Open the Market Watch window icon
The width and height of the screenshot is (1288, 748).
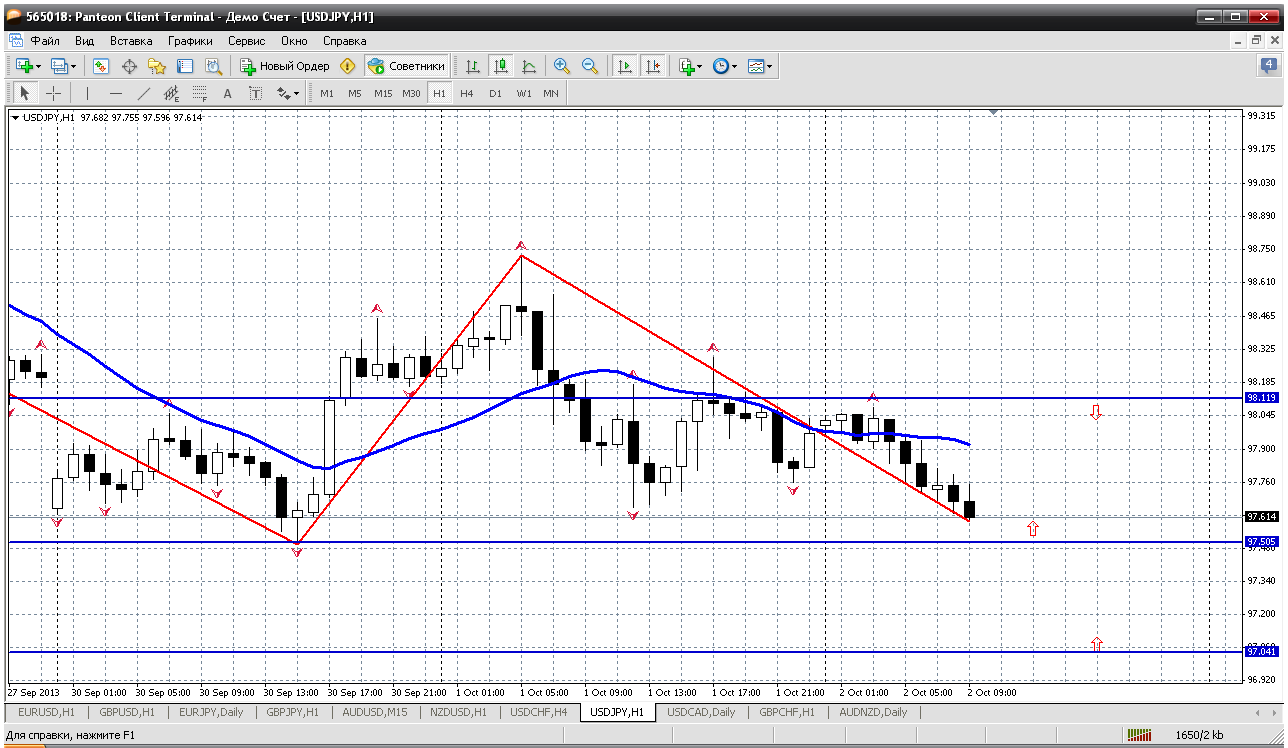pos(101,66)
